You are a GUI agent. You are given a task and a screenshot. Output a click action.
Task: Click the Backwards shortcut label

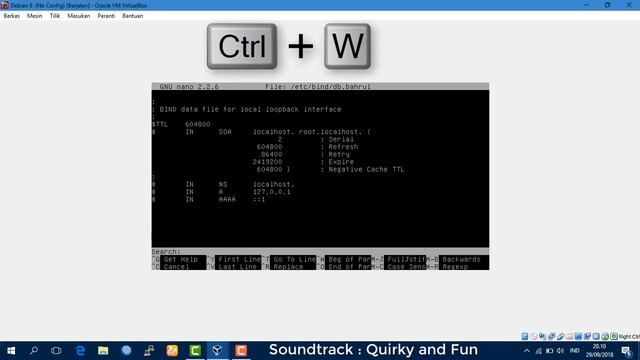pyautogui.click(x=461, y=259)
